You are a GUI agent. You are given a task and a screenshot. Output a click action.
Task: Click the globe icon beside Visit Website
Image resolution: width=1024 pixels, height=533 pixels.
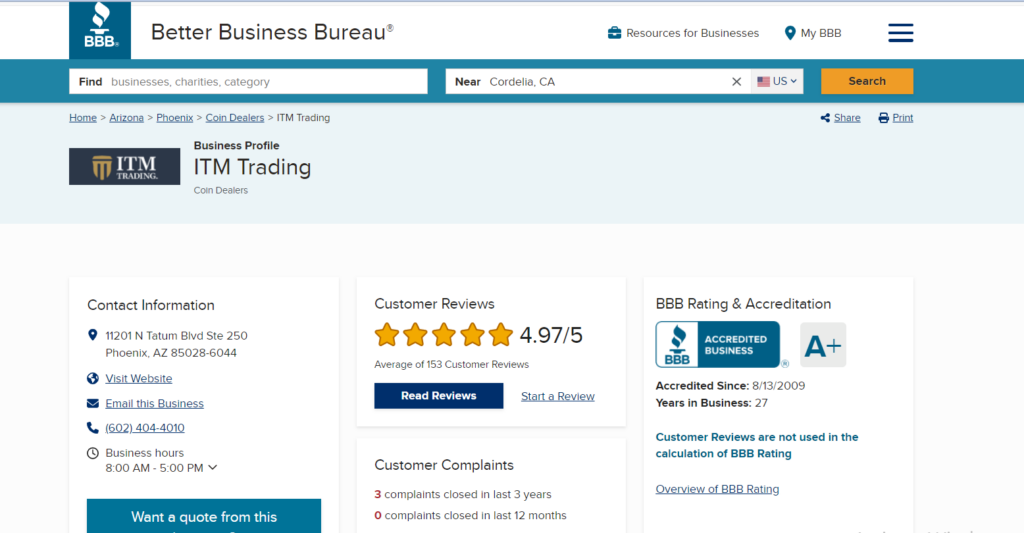[93, 378]
